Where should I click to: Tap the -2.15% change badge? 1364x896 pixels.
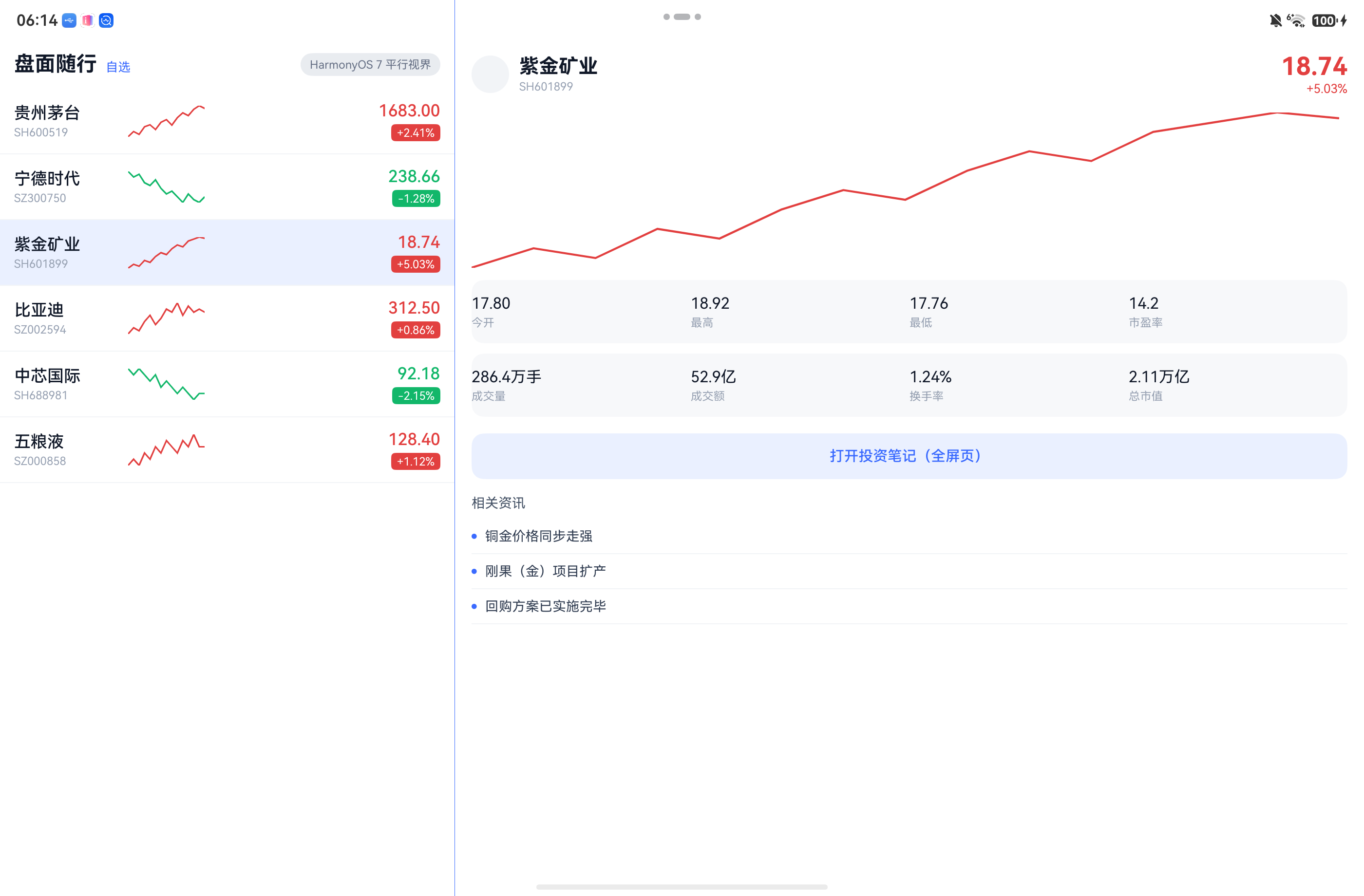pyautogui.click(x=416, y=396)
